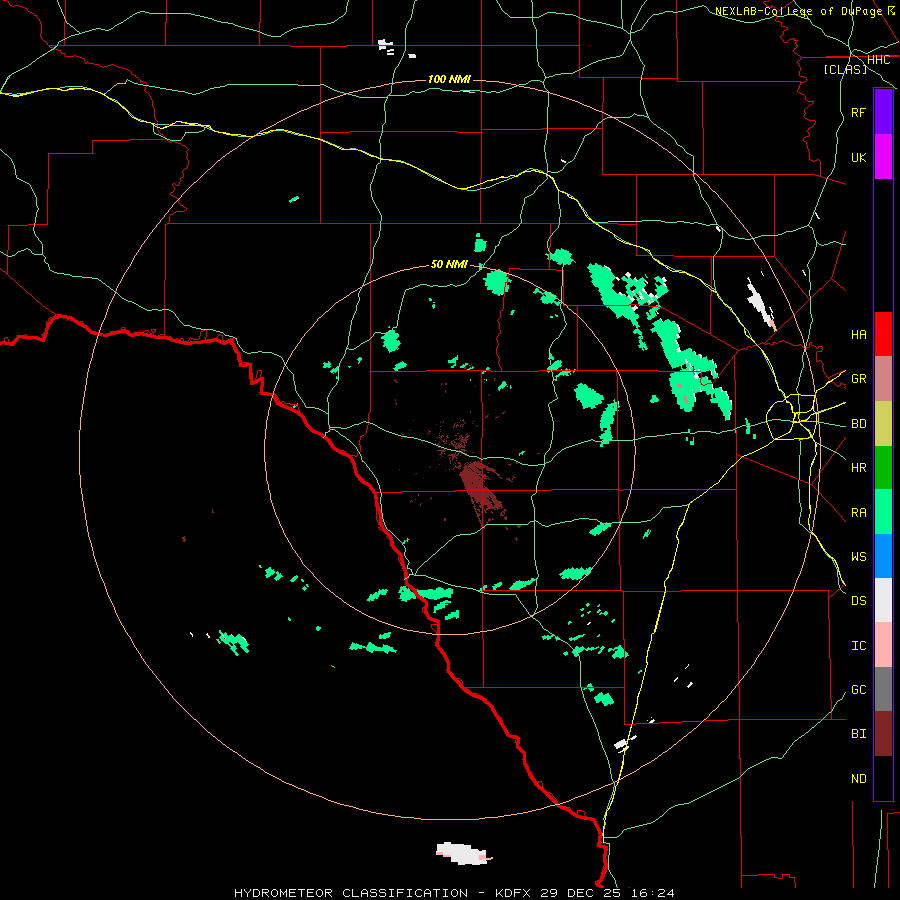Click the UK legend label
The image size is (900, 900).
pyautogui.click(x=858, y=157)
